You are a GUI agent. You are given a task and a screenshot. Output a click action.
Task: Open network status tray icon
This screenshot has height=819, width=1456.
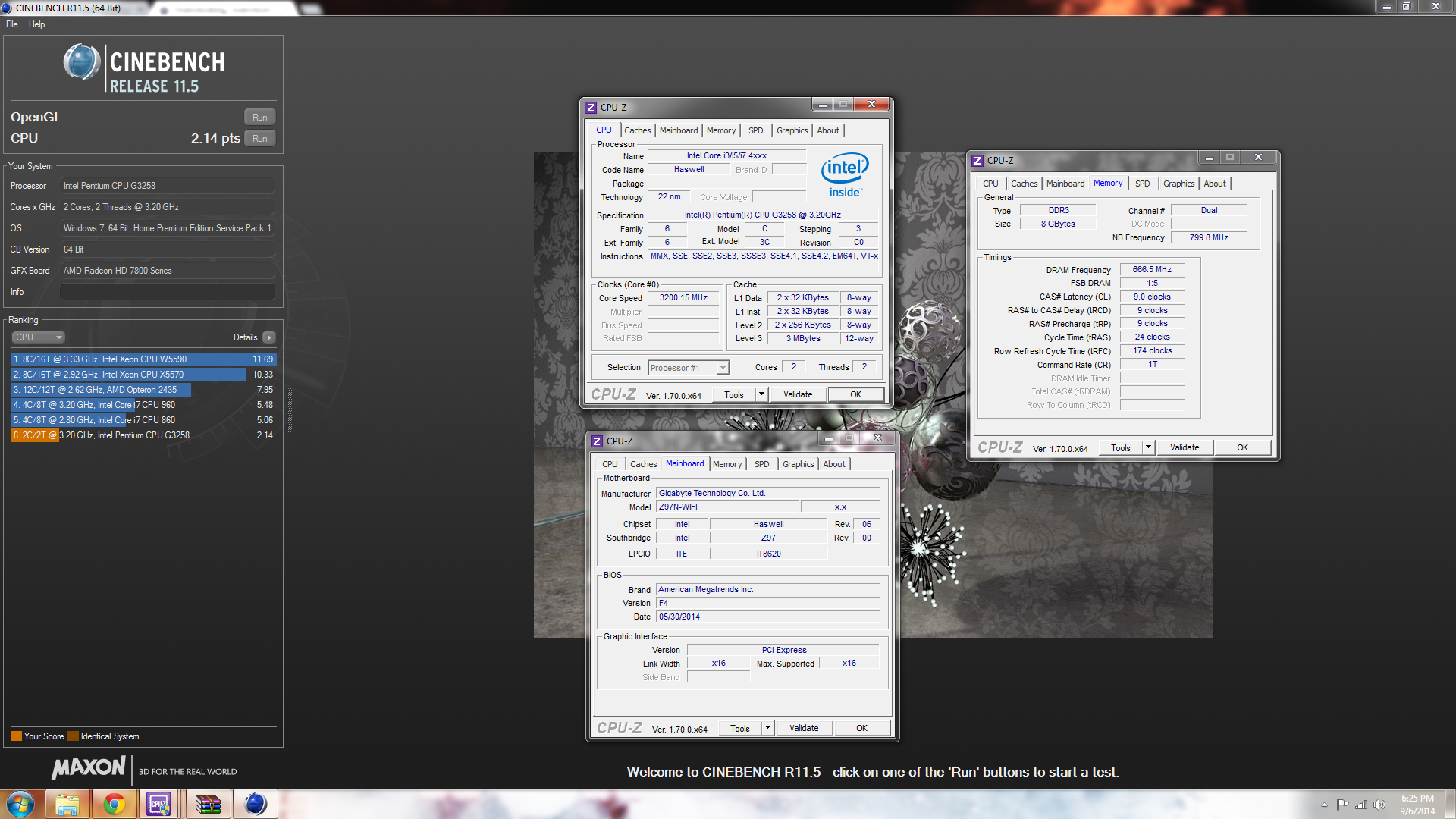(1361, 805)
